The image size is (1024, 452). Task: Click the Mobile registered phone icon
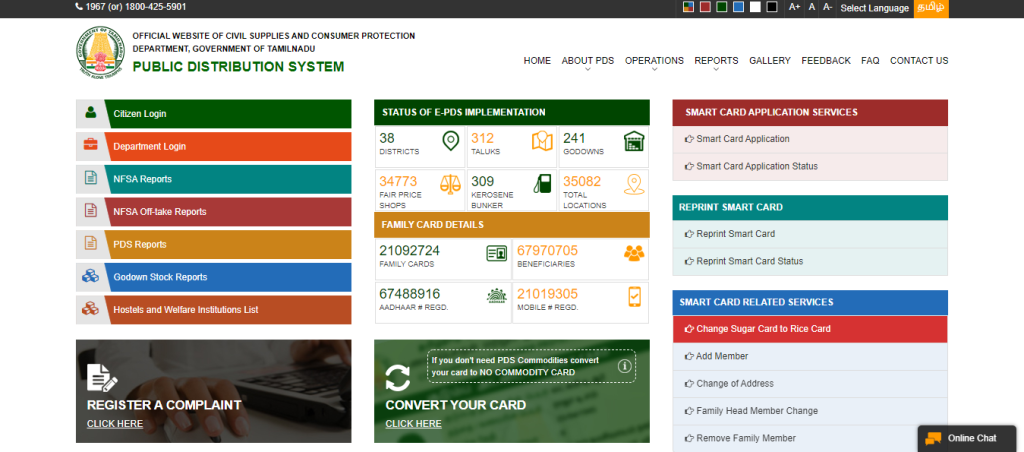(635, 297)
